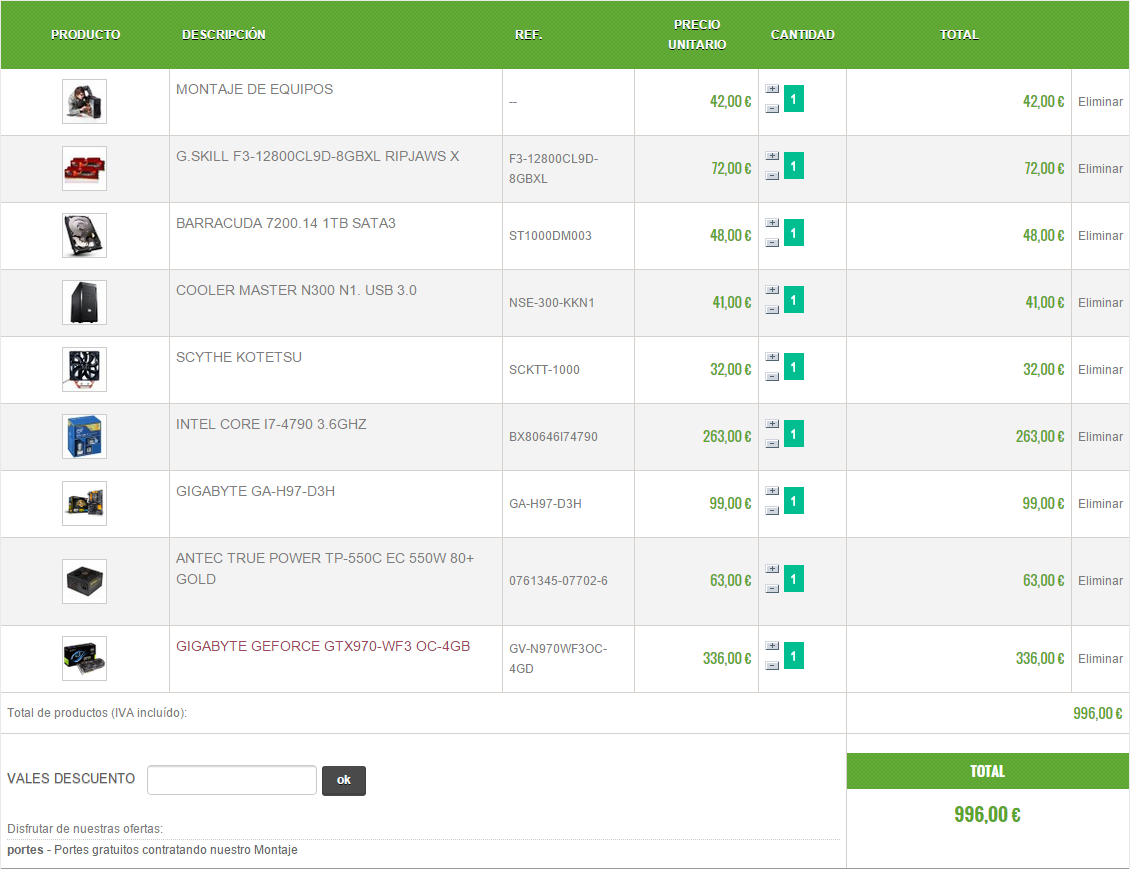
Task: Open the BARRACUDA 7200.14 1TB SATA3 description
Action: 286,223
